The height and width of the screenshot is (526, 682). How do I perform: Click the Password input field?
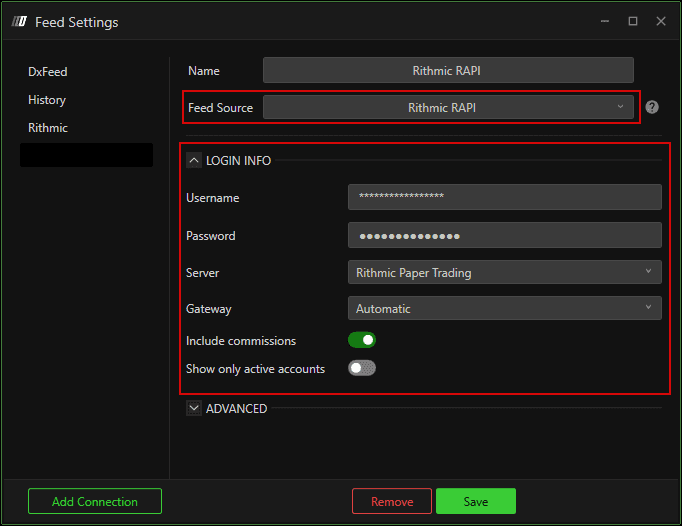pyautogui.click(x=505, y=235)
